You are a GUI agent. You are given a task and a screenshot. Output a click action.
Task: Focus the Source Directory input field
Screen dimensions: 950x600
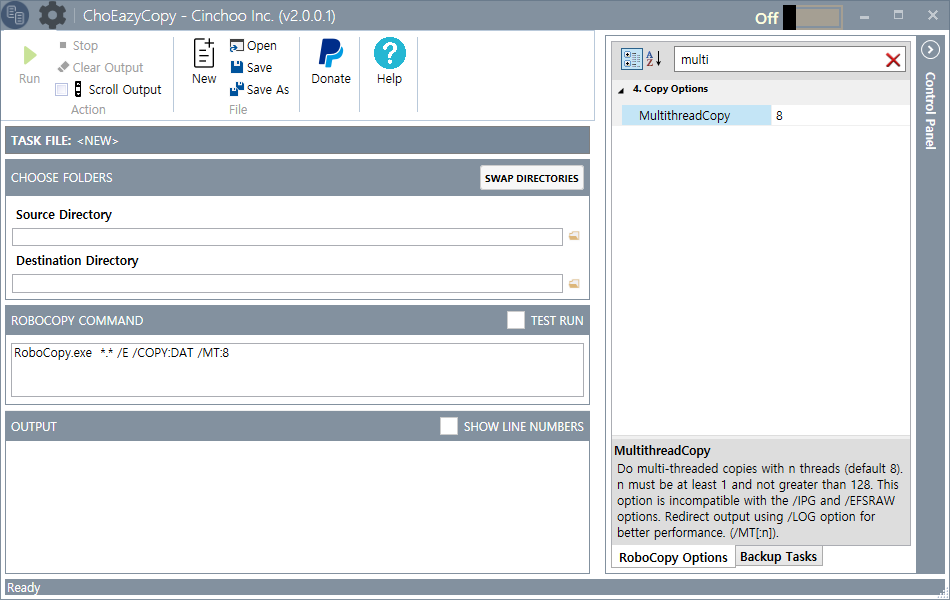point(287,237)
